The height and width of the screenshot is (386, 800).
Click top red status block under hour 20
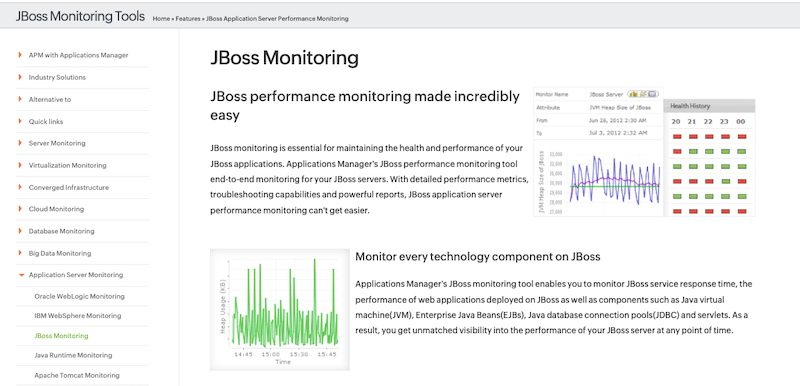click(x=677, y=137)
